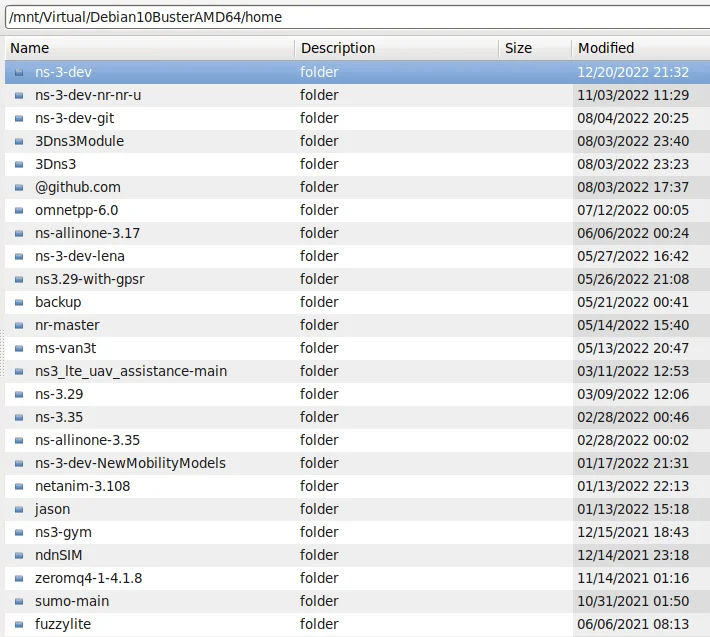Select the ns3_lte_uav_assistance-main folder name
Image resolution: width=710 pixels, height=637 pixels.
pyautogui.click(x=131, y=371)
